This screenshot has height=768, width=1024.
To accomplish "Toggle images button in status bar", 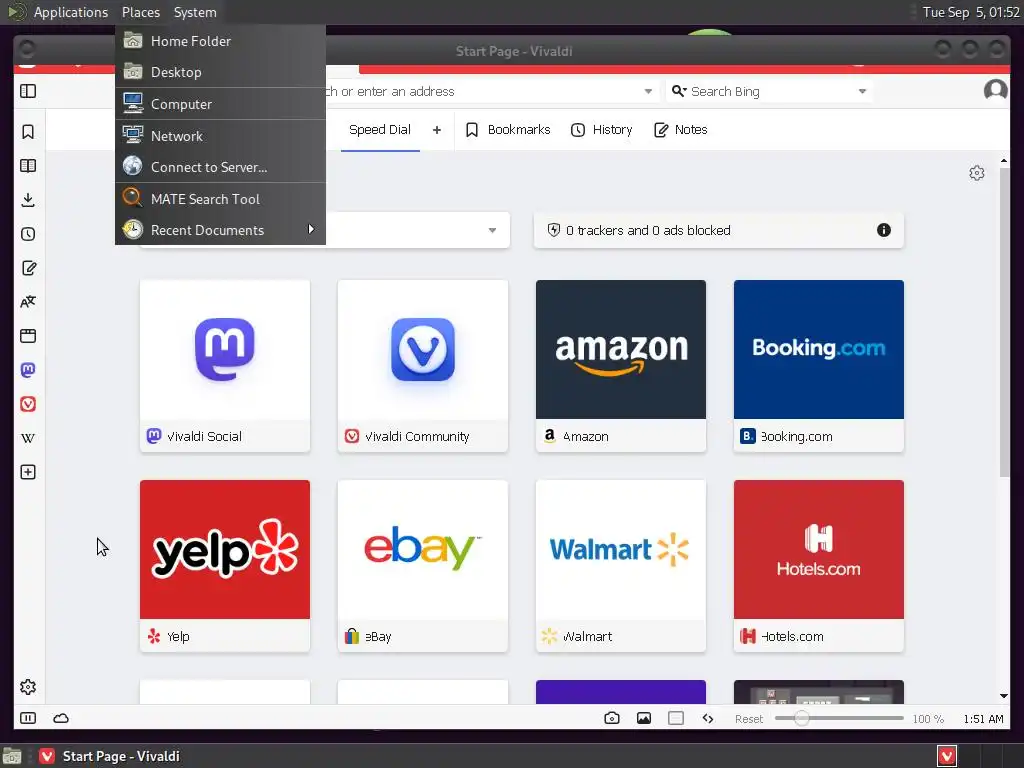I will (x=644, y=718).
